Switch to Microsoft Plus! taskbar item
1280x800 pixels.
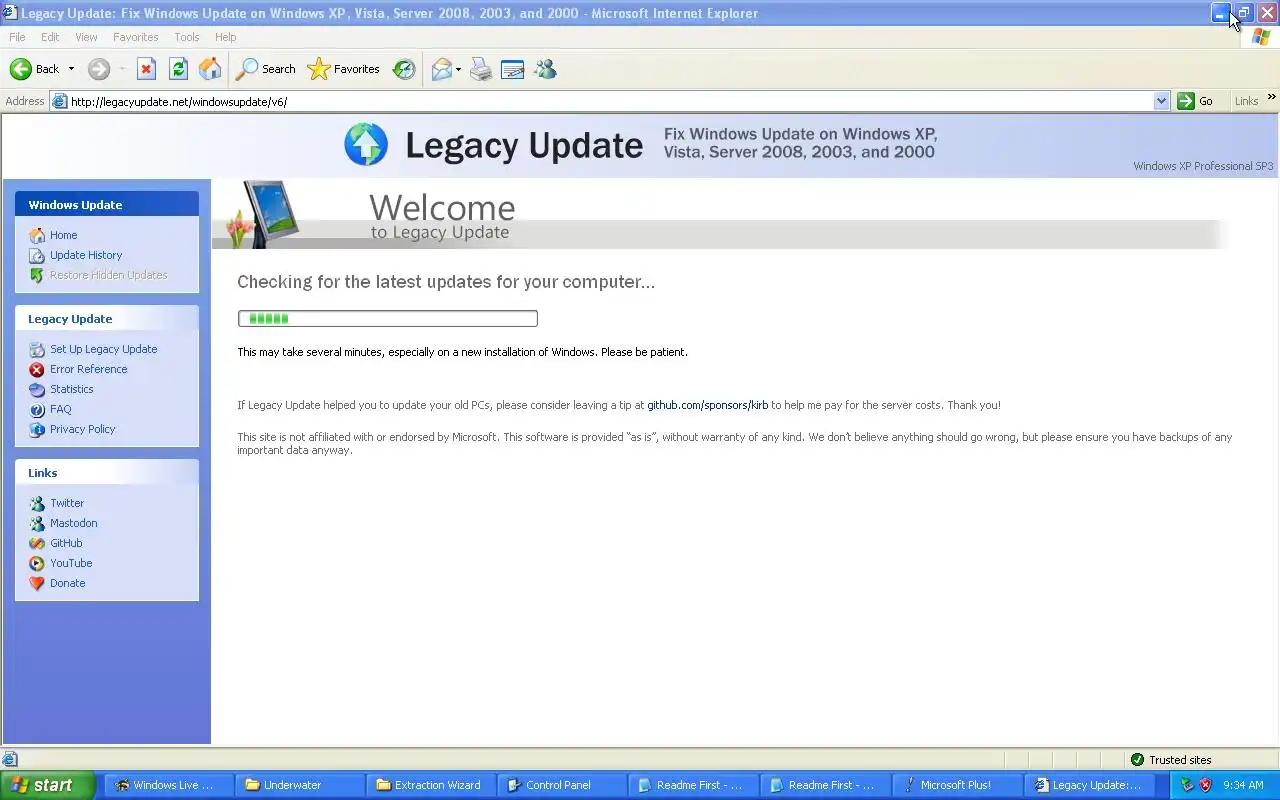click(956, 785)
